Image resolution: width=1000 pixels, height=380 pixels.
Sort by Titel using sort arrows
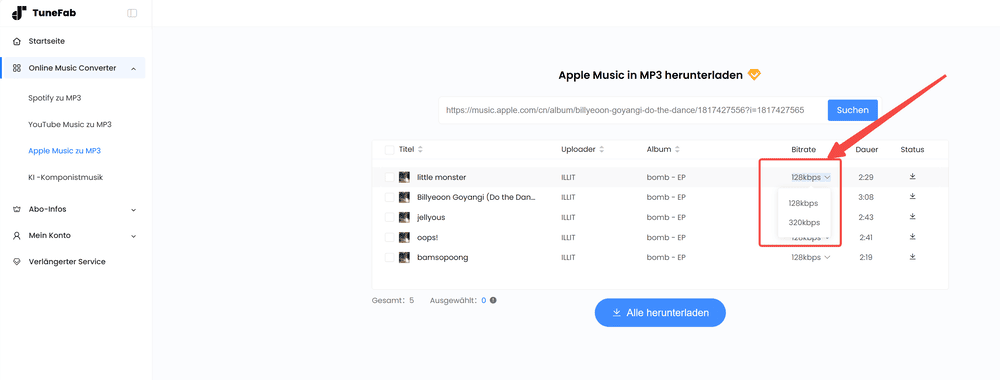point(420,149)
